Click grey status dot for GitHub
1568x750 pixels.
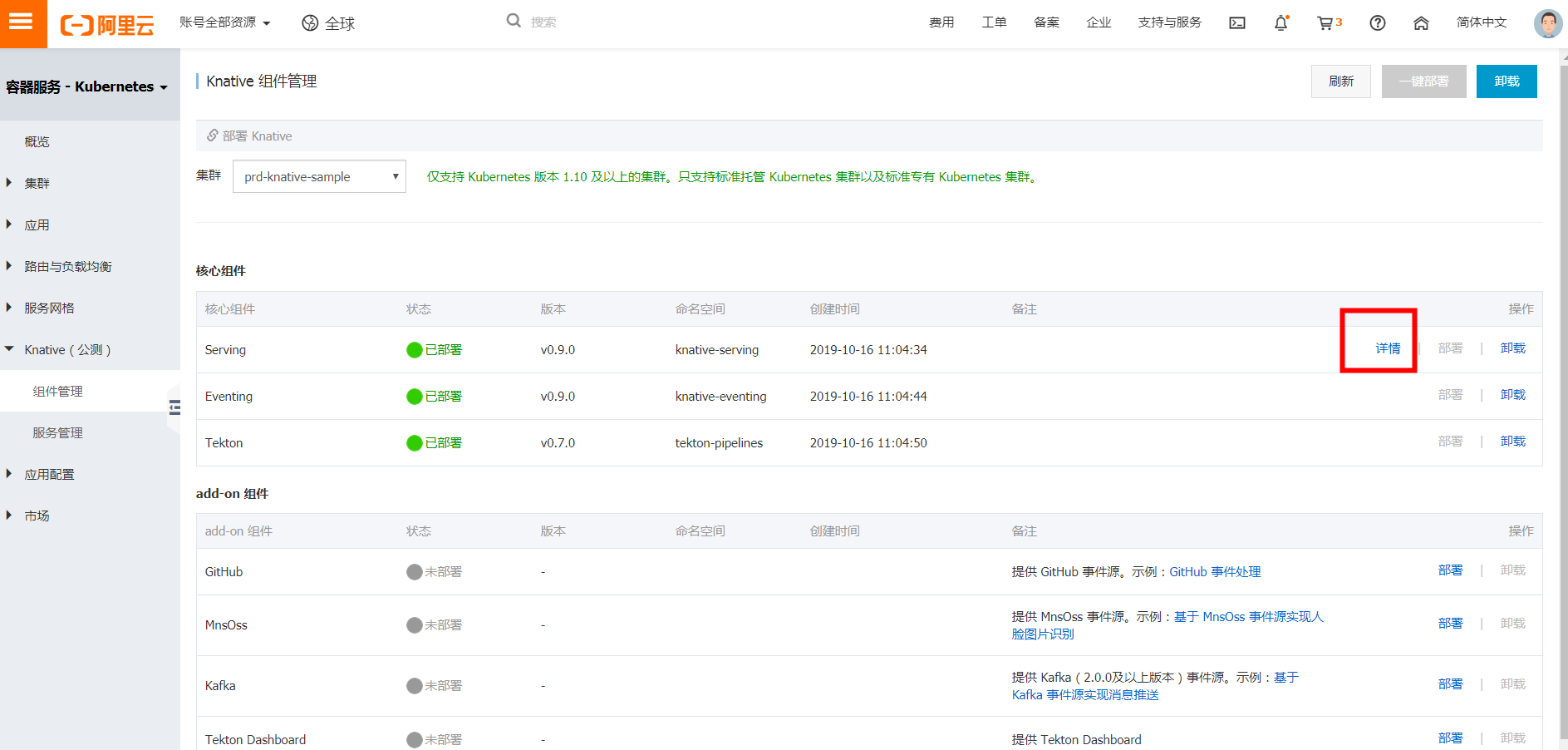[x=415, y=572]
